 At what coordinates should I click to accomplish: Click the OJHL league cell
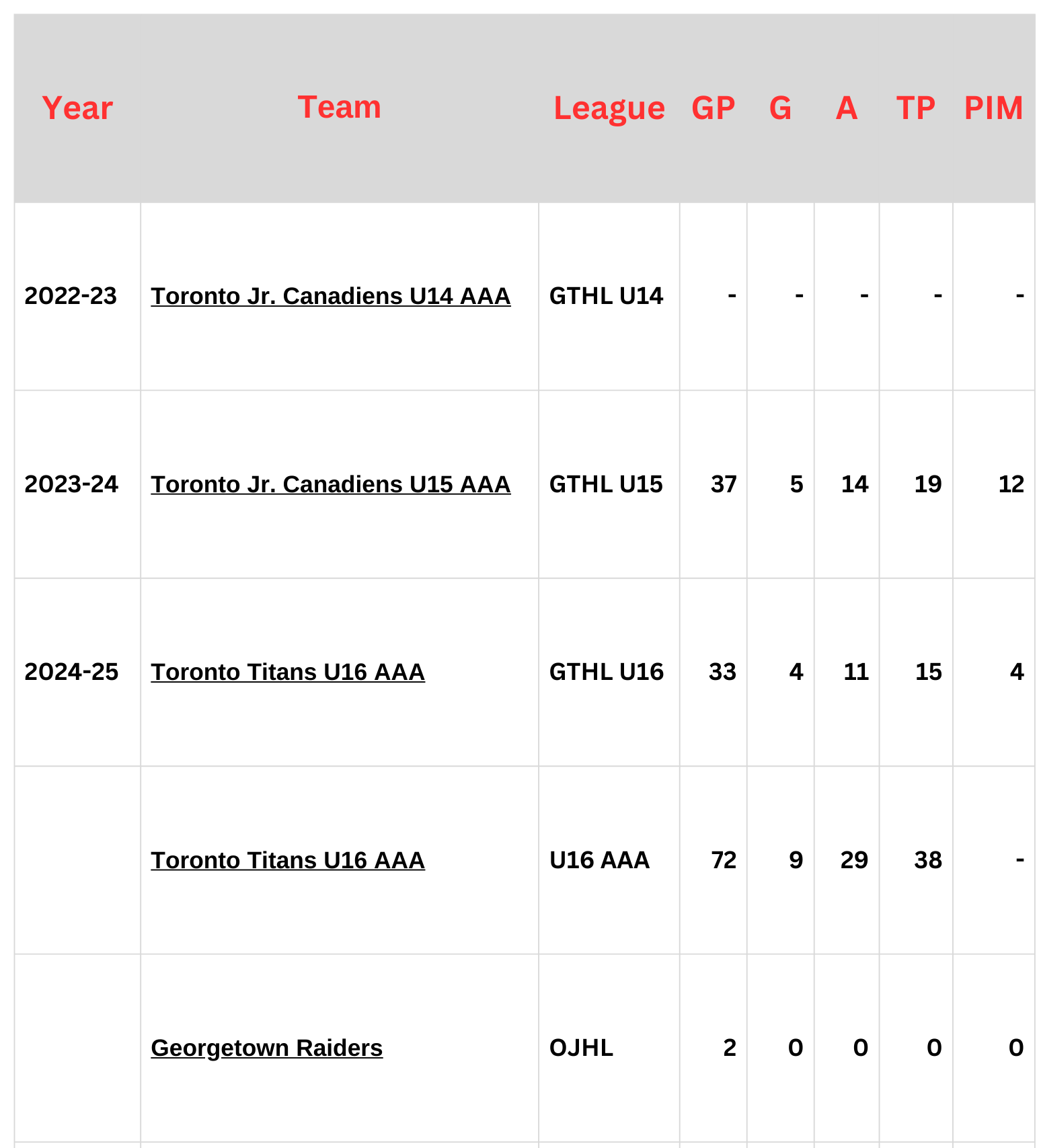(x=581, y=1048)
